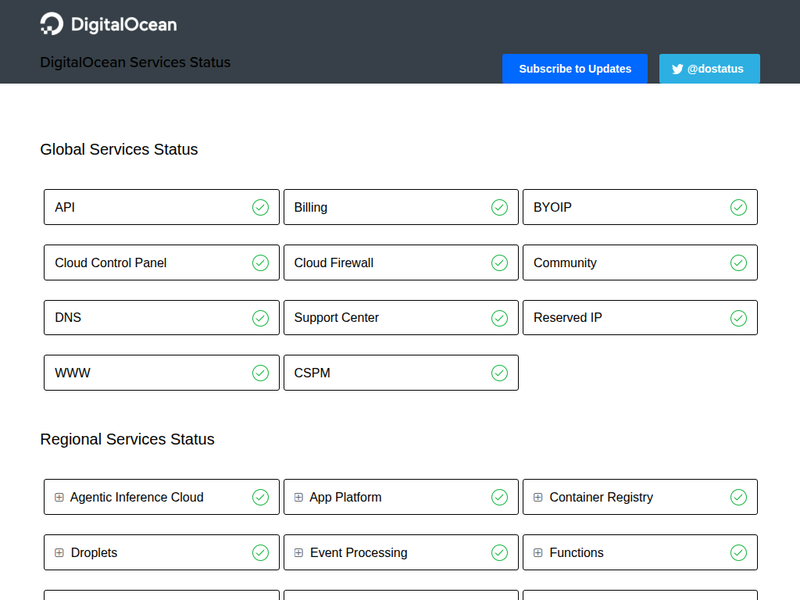
Task: Click the Cloud Firewall label
Action: click(x=334, y=263)
